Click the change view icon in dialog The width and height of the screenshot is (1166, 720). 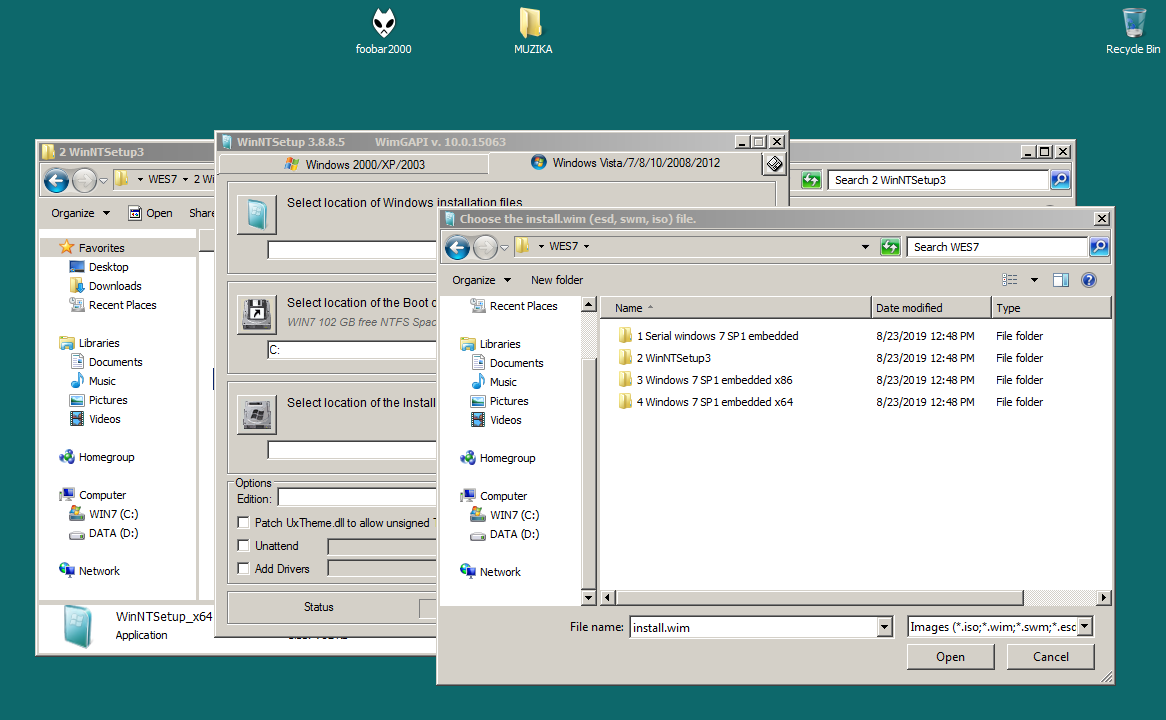[x=1009, y=280]
